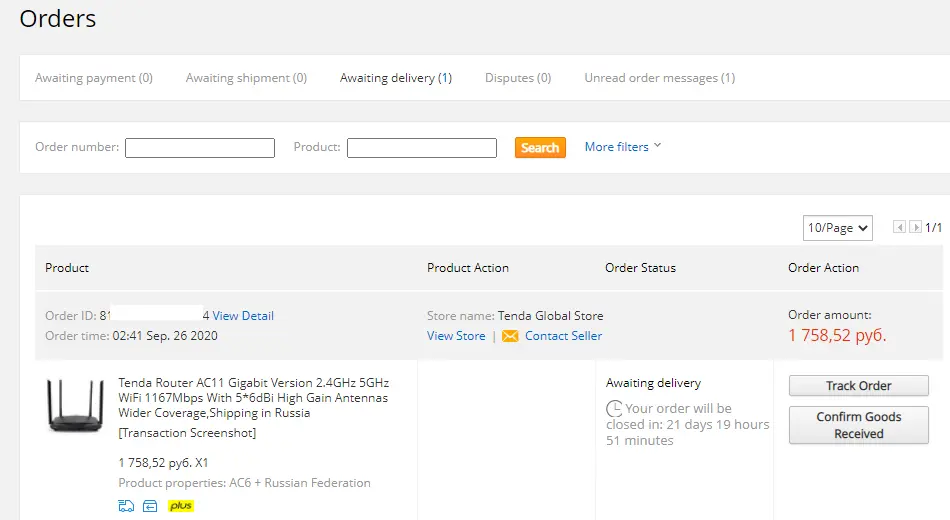Click the delivery truck icon under product properties
This screenshot has width=950, height=520.
[x=126, y=505]
